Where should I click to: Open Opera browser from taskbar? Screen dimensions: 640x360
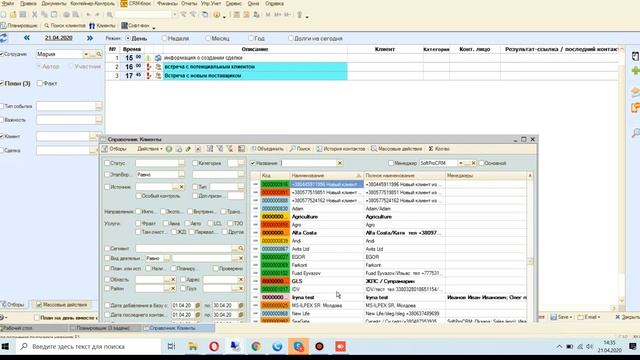point(214,347)
